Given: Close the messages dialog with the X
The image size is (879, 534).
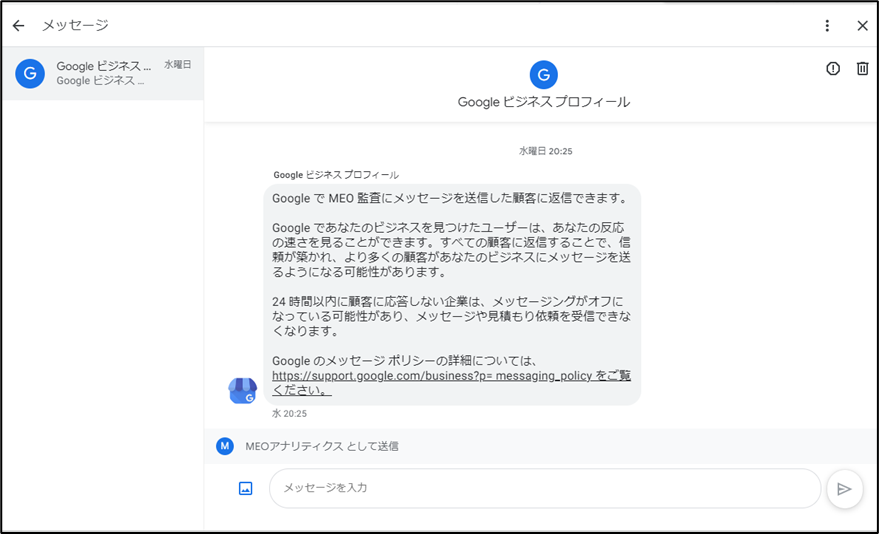Looking at the screenshot, I should point(862,26).
